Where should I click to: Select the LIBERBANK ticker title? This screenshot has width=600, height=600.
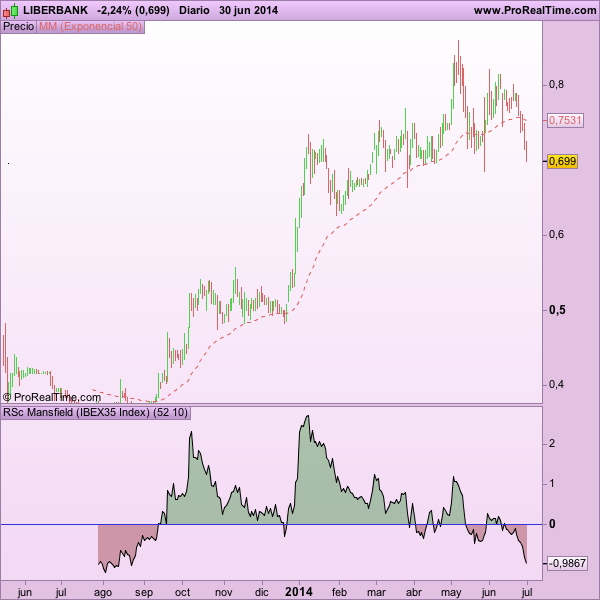[x=55, y=10]
